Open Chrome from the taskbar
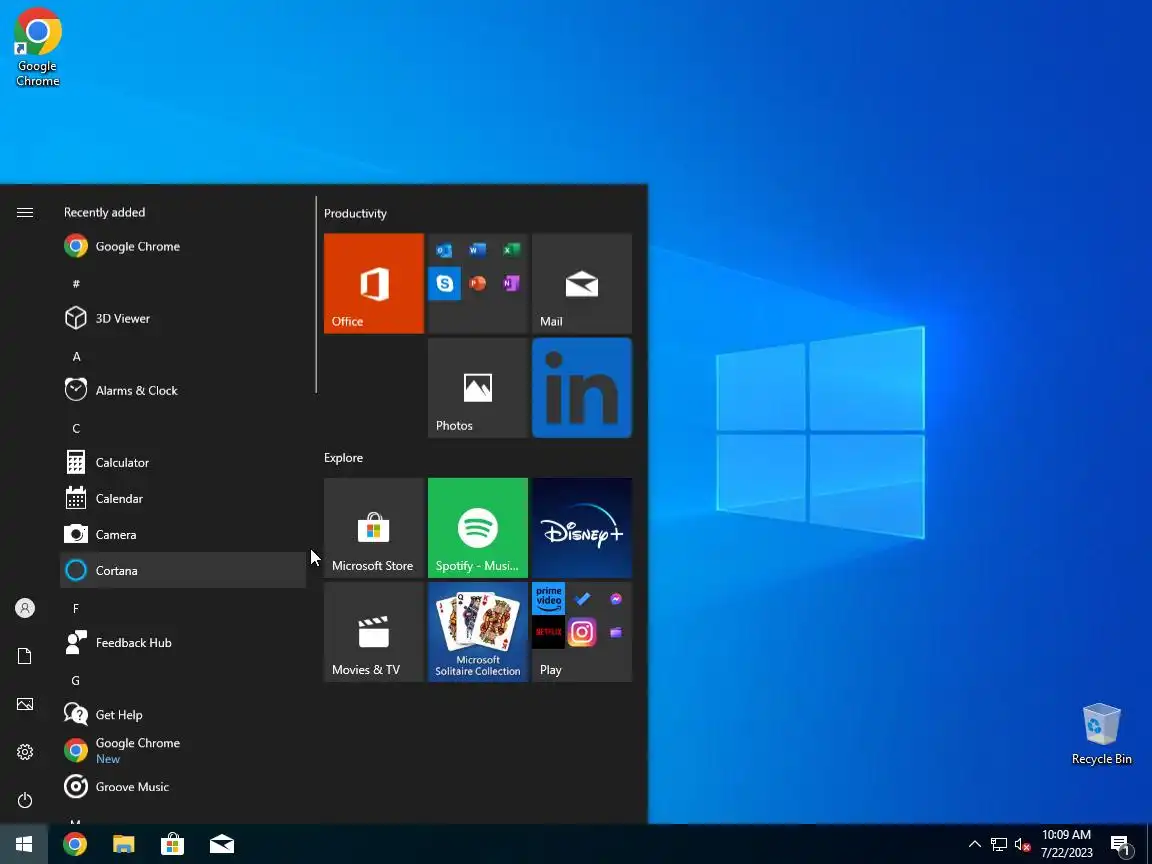The width and height of the screenshot is (1152, 864). (74, 844)
